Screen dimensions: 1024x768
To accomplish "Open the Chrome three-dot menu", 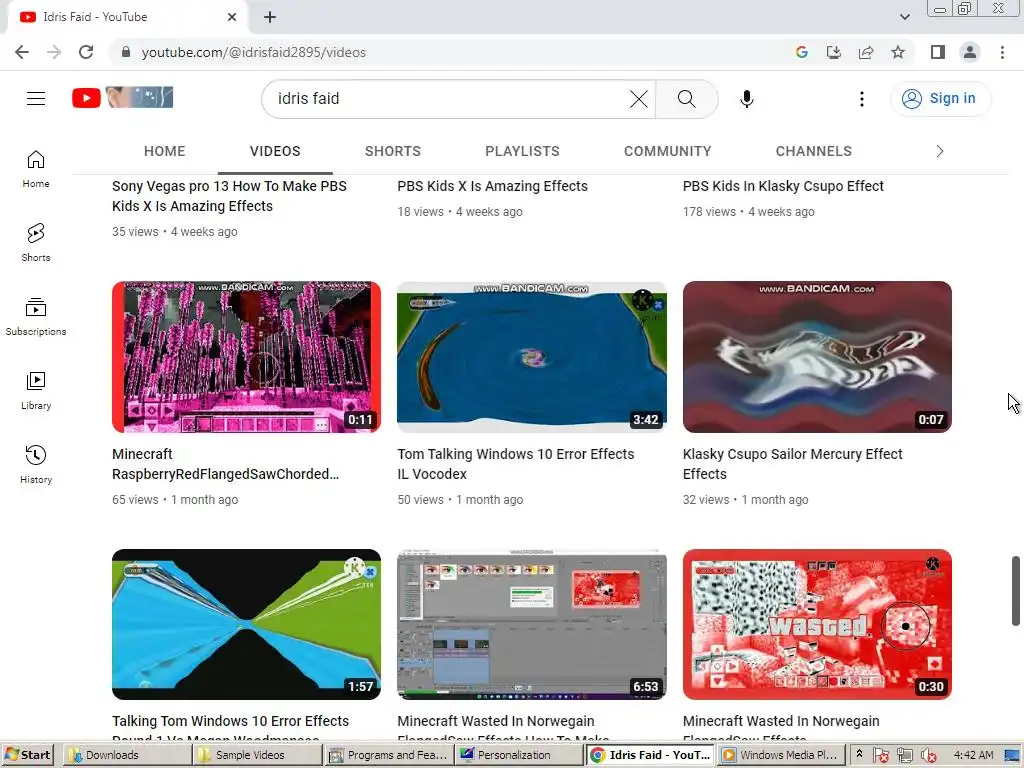I will 1002,52.
